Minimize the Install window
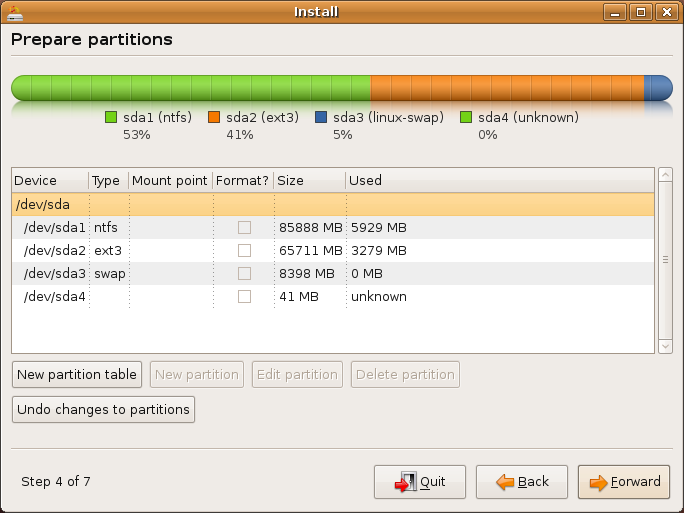 [615, 13]
